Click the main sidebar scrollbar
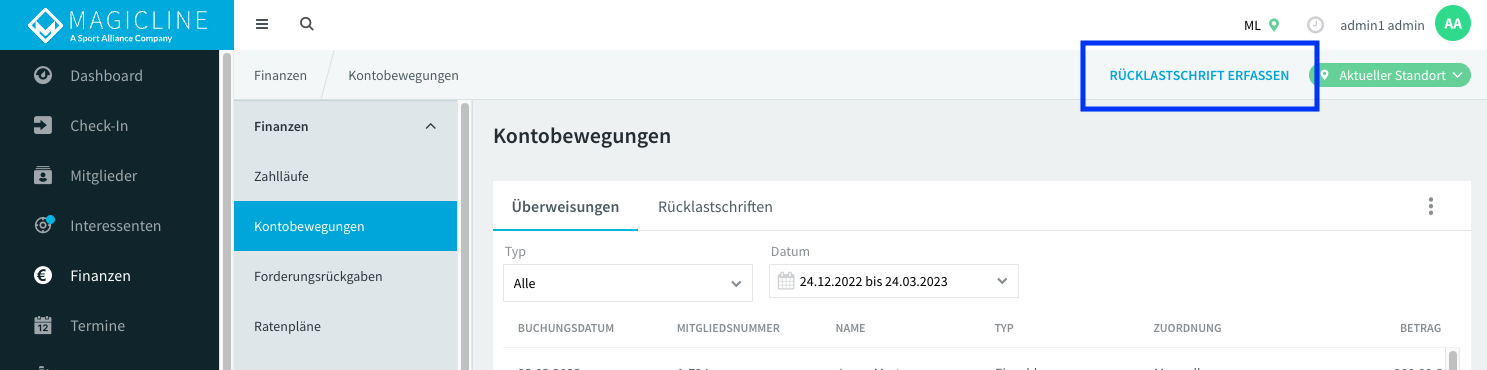The height and width of the screenshot is (370, 1487). 227,210
